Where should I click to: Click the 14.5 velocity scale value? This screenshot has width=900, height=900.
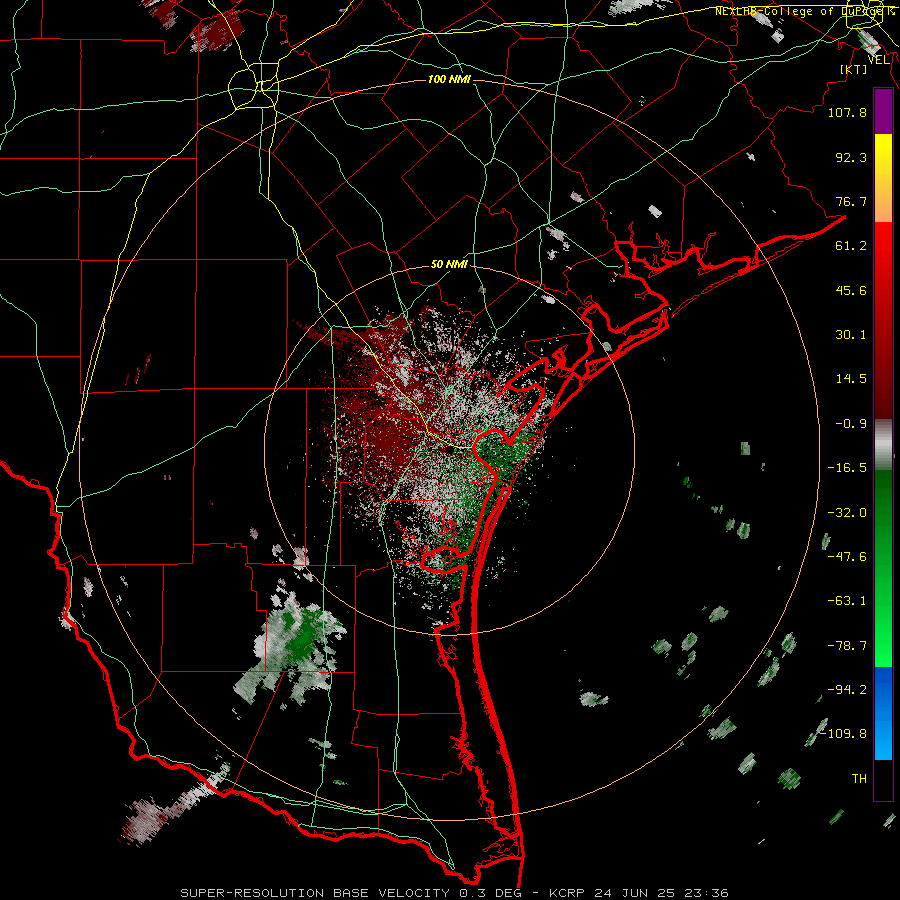tap(851, 379)
